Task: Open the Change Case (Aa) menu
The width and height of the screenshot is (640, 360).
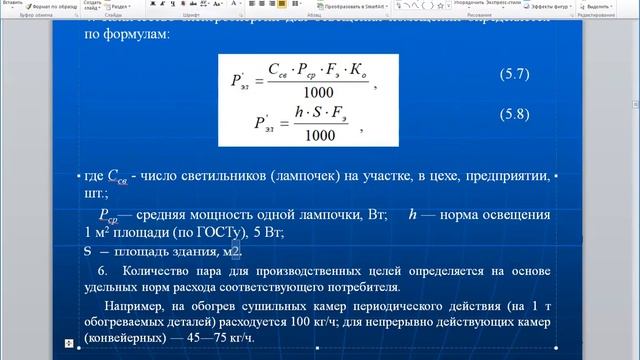Action: coord(218,4)
